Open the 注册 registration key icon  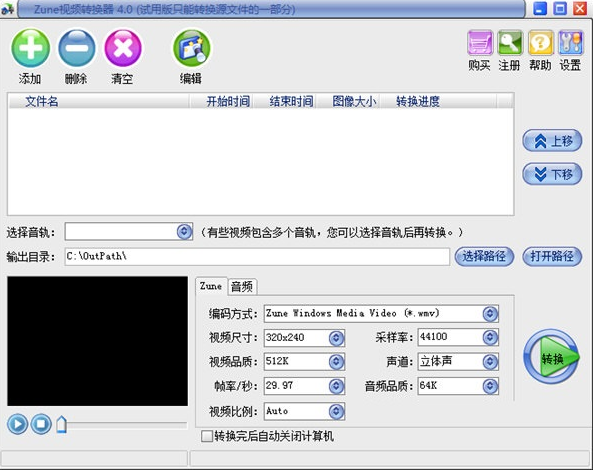510,43
